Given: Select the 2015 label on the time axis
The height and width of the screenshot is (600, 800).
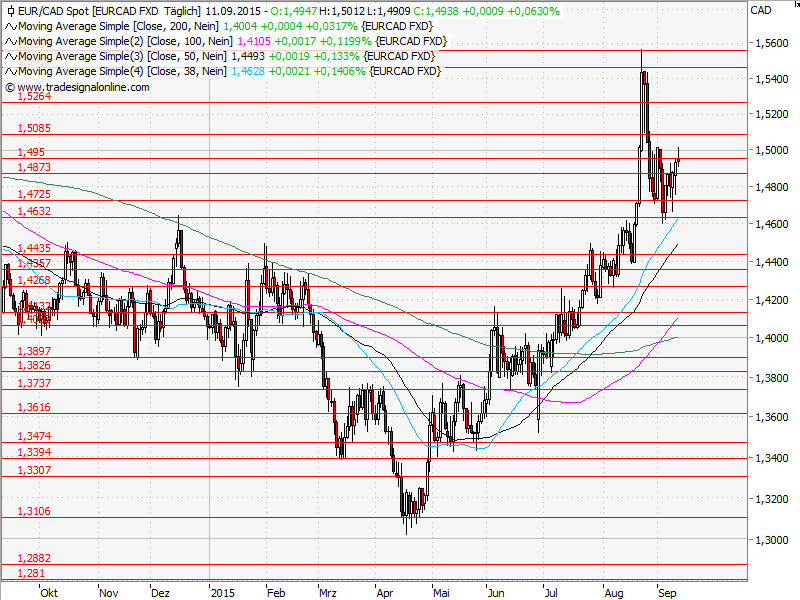Looking at the screenshot, I should point(225,591).
